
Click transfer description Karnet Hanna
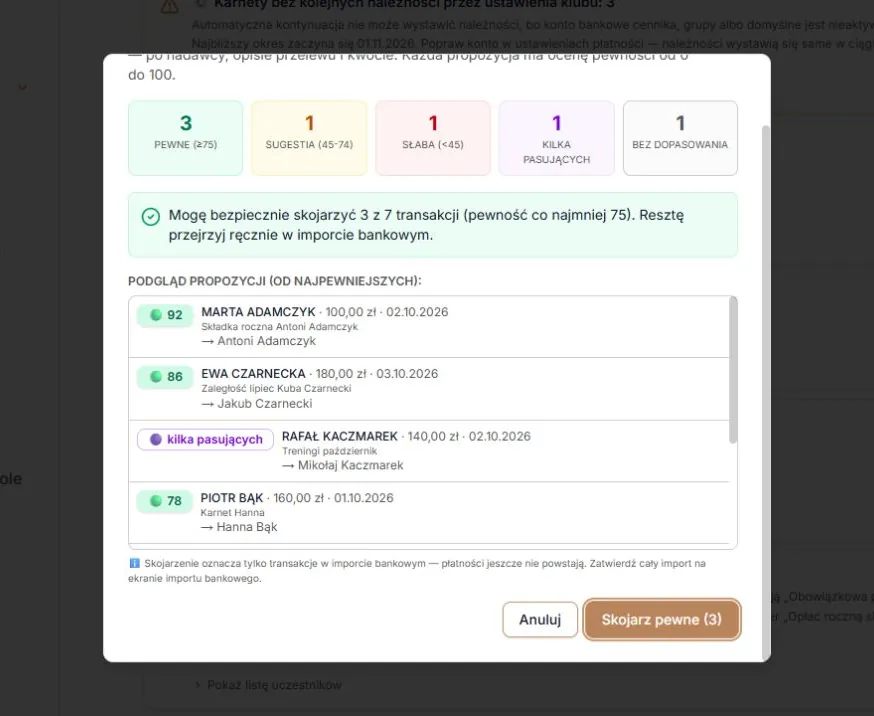232,513
